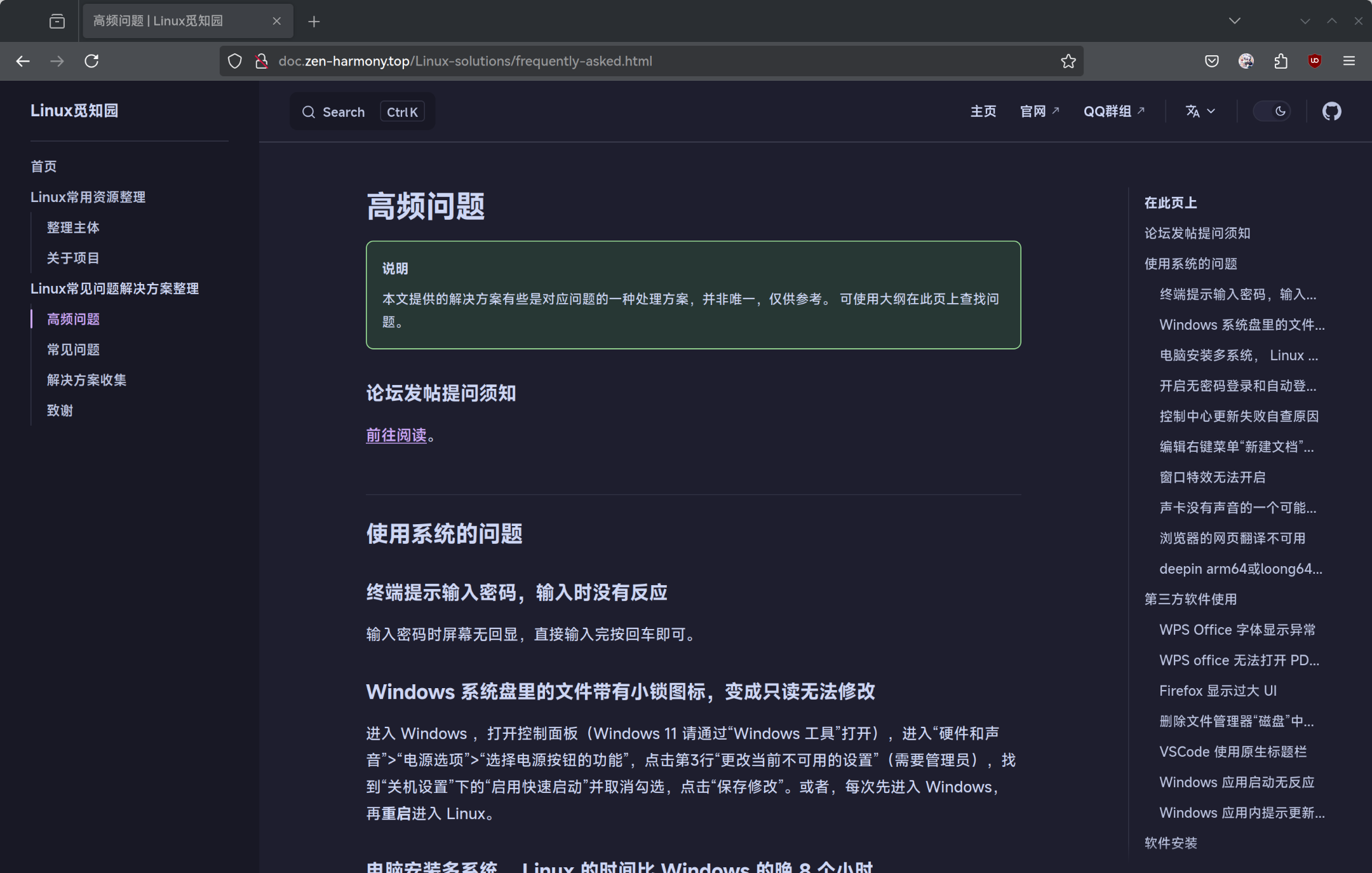The height and width of the screenshot is (873, 1372).
Task: Open the uBlock Origin extension
Action: coord(1314,61)
